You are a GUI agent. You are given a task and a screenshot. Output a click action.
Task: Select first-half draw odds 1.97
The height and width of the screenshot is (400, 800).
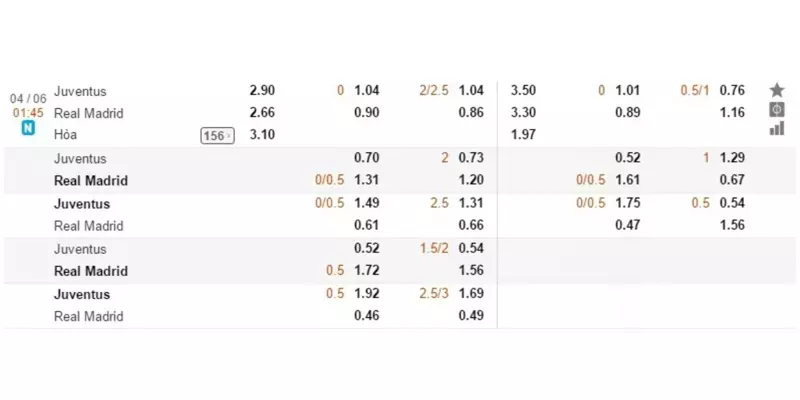(x=523, y=135)
